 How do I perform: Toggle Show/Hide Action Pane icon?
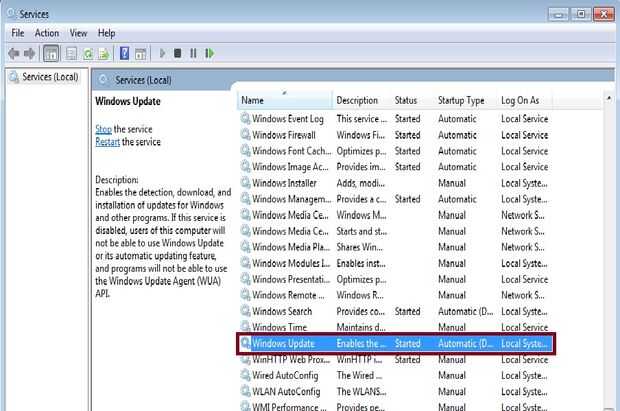140,53
